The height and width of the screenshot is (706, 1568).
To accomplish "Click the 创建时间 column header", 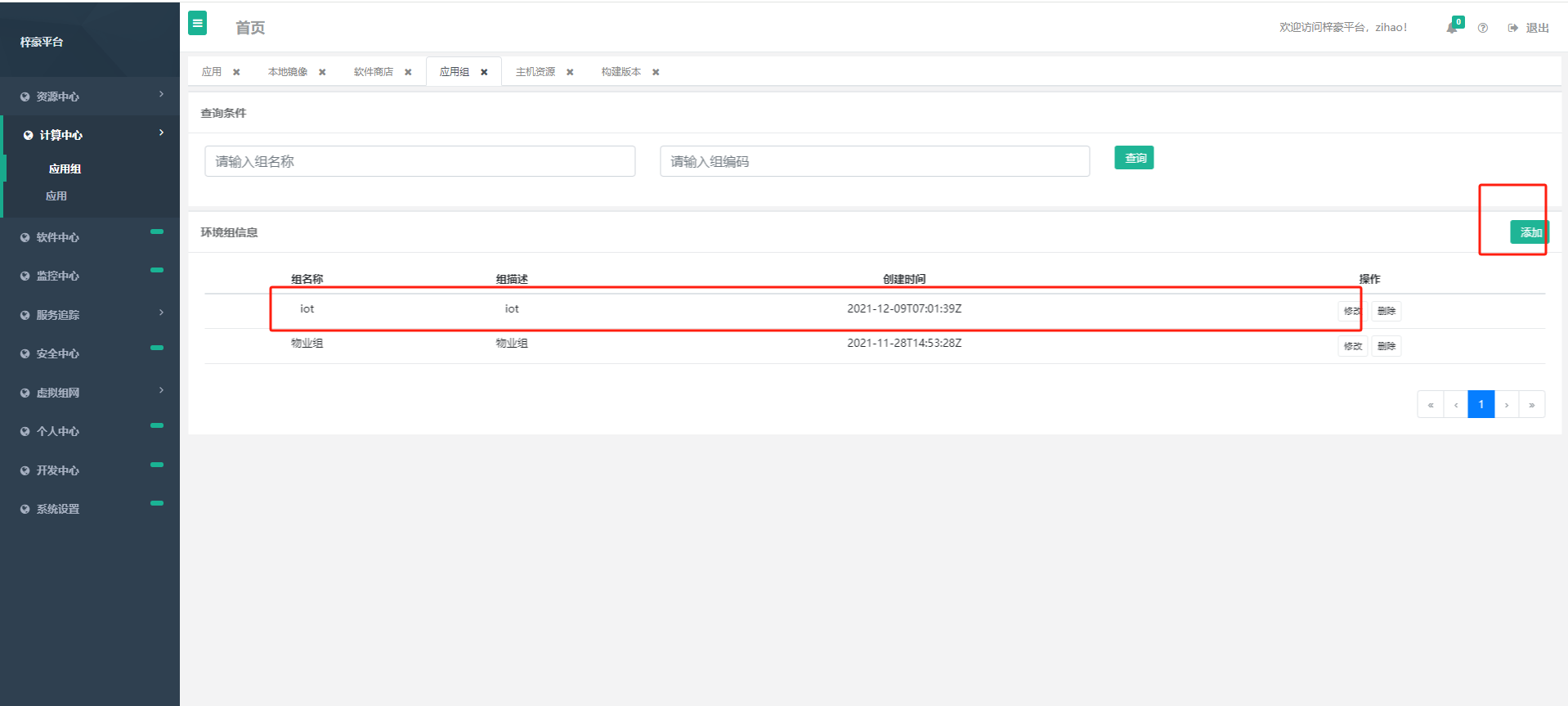I will (904, 279).
